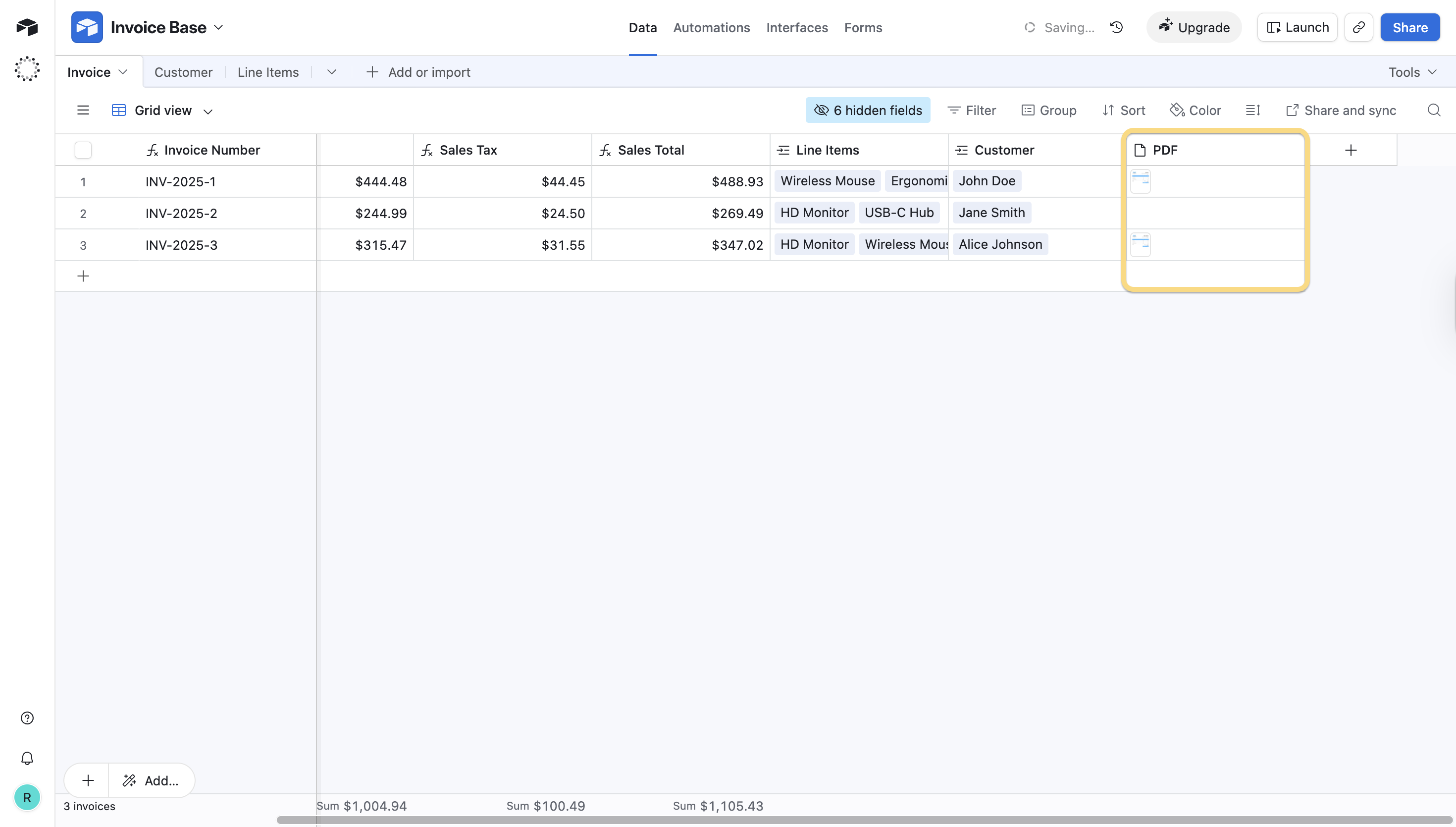Expand the Grid view dropdown chevron
The width and height of the screenshot is (1456, 827).
[x=208, y=111]
